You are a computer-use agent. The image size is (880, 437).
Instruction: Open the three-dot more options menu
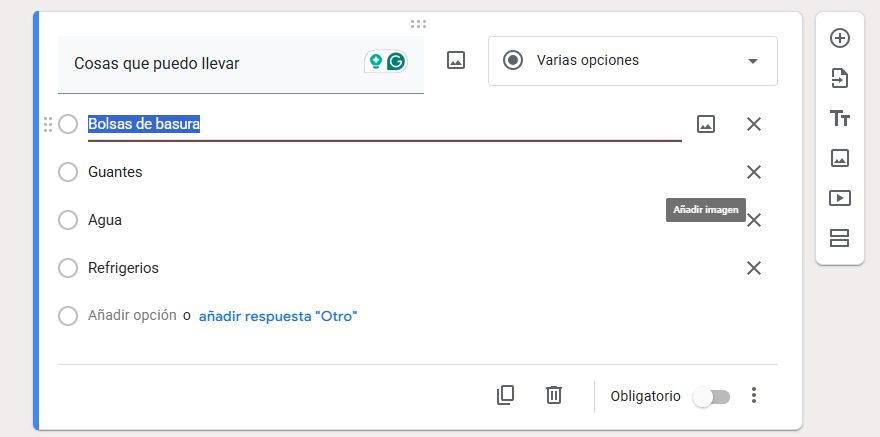point(755,396)
